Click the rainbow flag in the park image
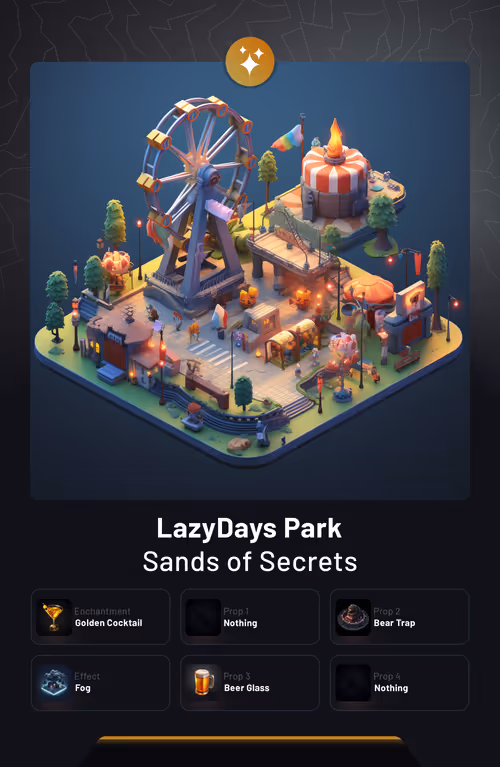500x767 pixels. [x=288, y=138]
